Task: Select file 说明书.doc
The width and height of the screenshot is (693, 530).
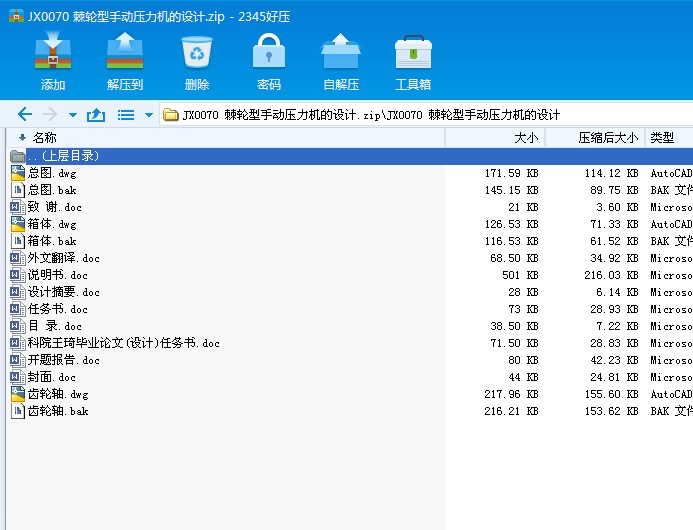Action: (x=58, y=275)
